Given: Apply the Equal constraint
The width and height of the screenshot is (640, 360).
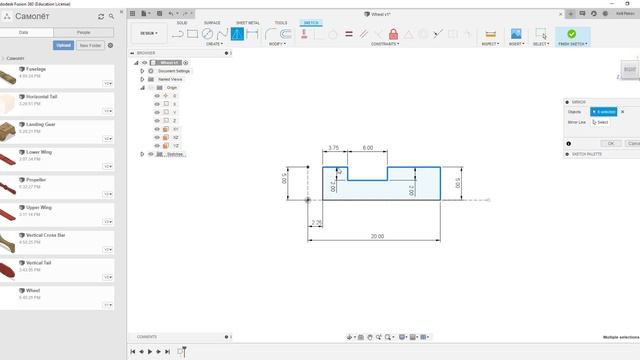Looking at the screenshot, I should point(349,34).
